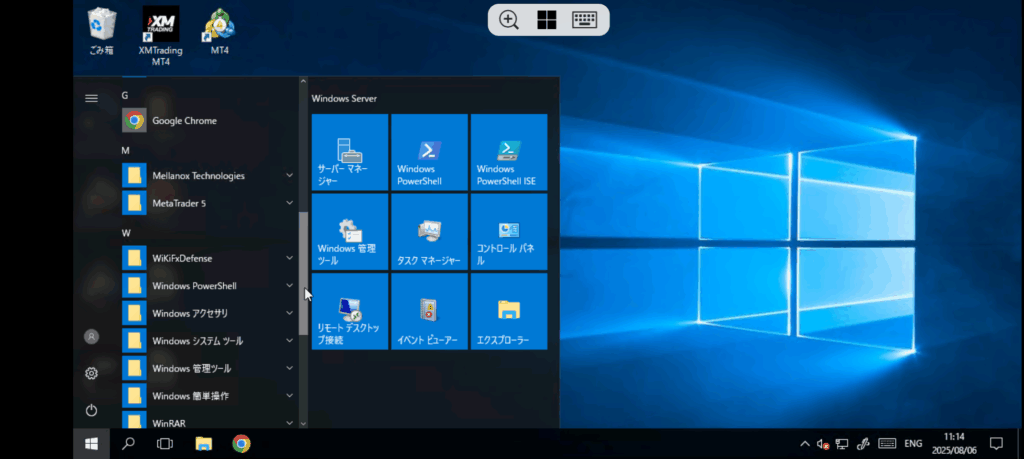Open Settings from the gear icon
The width and height of the screenshot is (1024, 459).
tap(91, 373)
